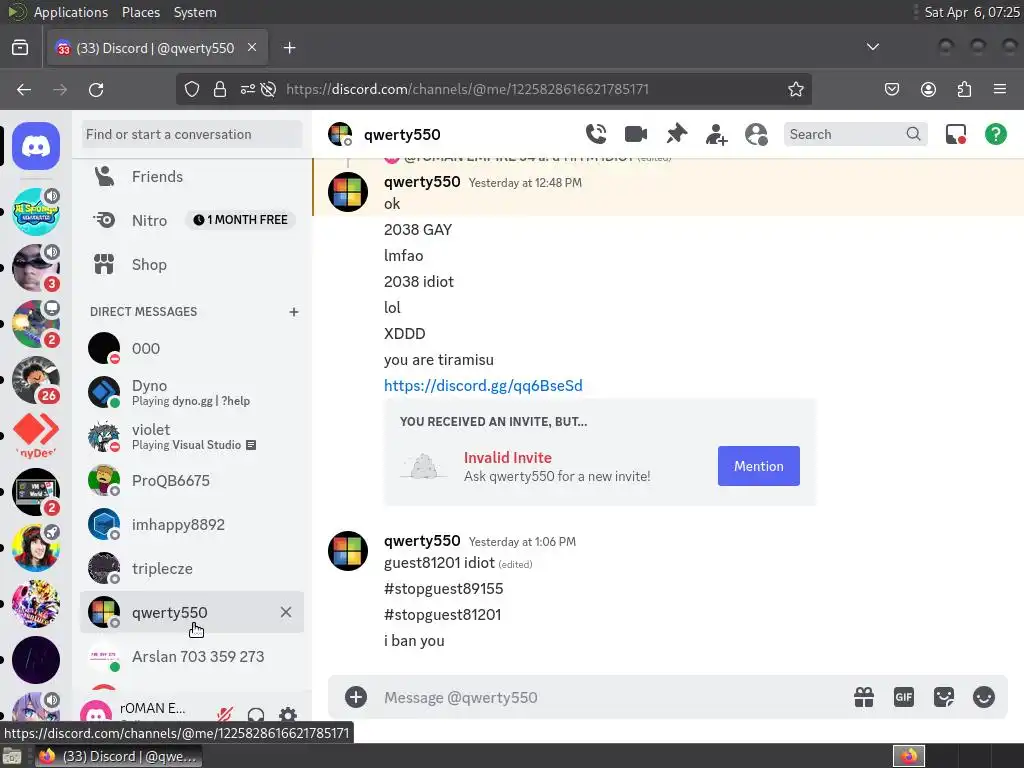The width and height of the screenshot is (1024, 768).
Task: Click the browser URL address bar
Action: [493, 89]
